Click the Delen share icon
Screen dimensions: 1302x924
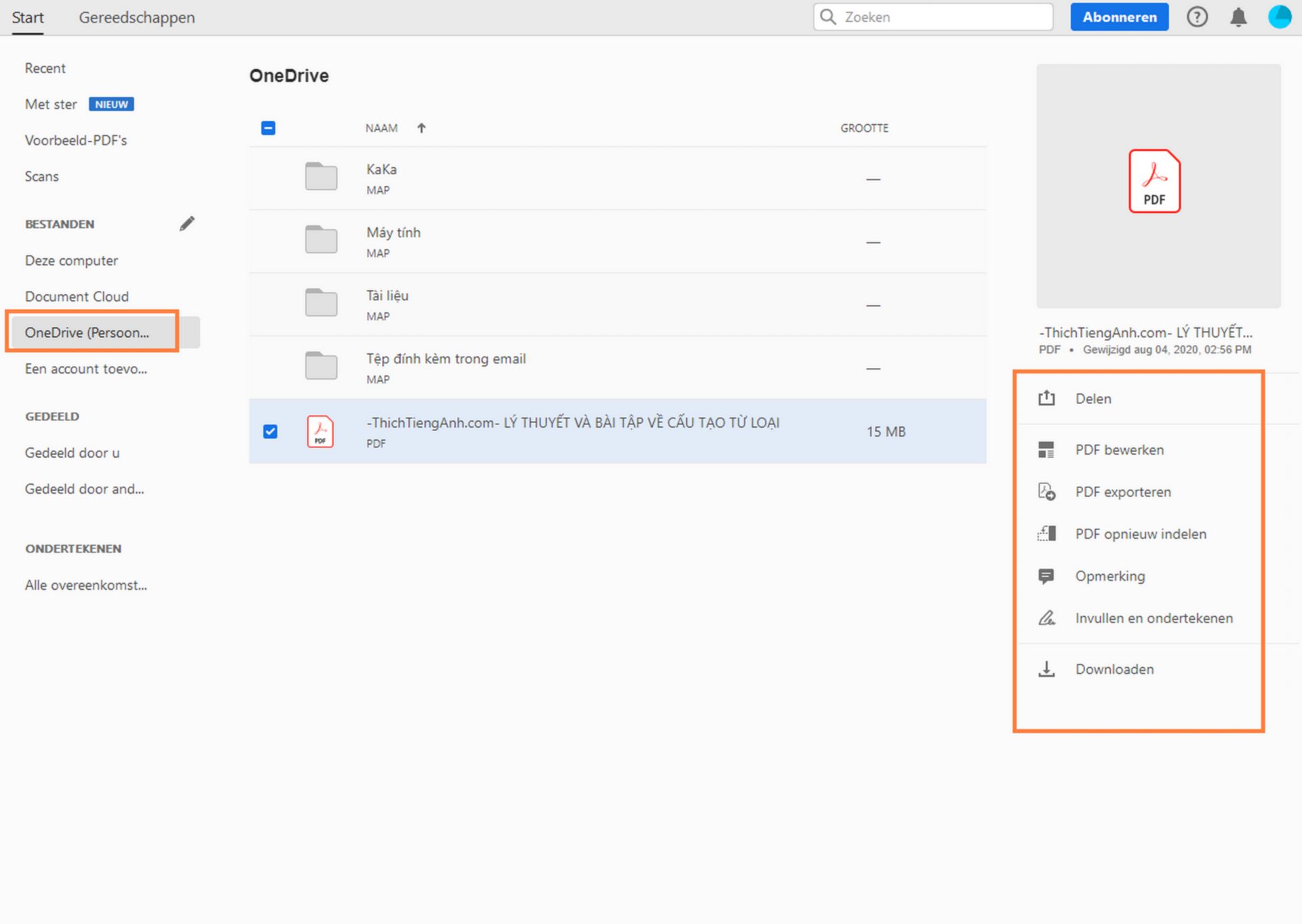coord(1047,399)
